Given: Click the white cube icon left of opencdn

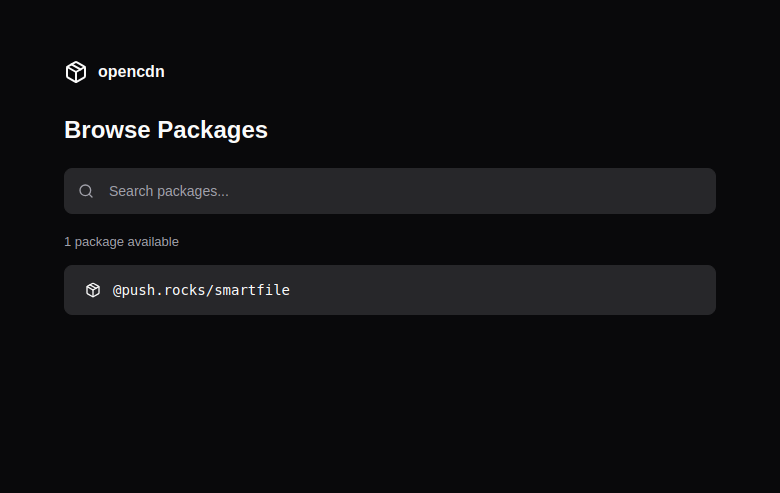Looking at the screenshot, I should (x=76, y=72).
